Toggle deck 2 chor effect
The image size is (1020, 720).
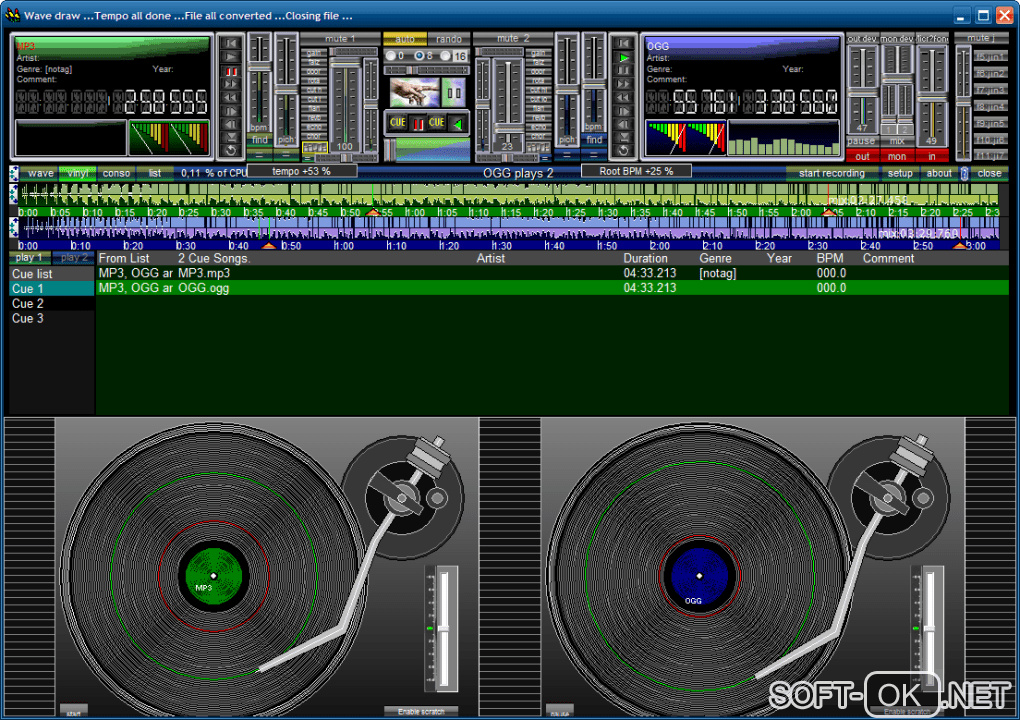539,136
